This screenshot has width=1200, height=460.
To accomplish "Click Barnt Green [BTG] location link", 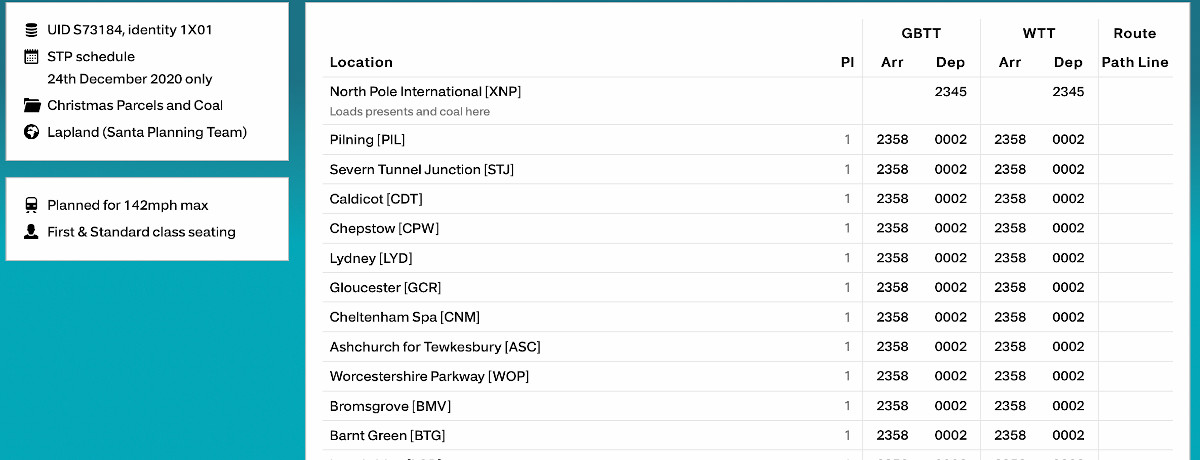I will pos(387,436).
